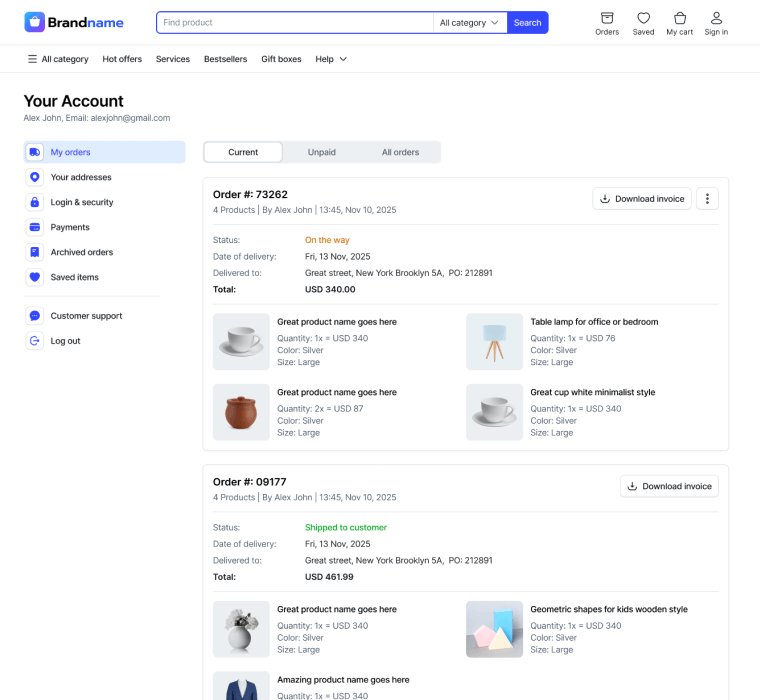Image resolution: width=760 pixels, height=700 pixels.
Task: Click the 'On the way' status text
Action: tap(327, 240)
